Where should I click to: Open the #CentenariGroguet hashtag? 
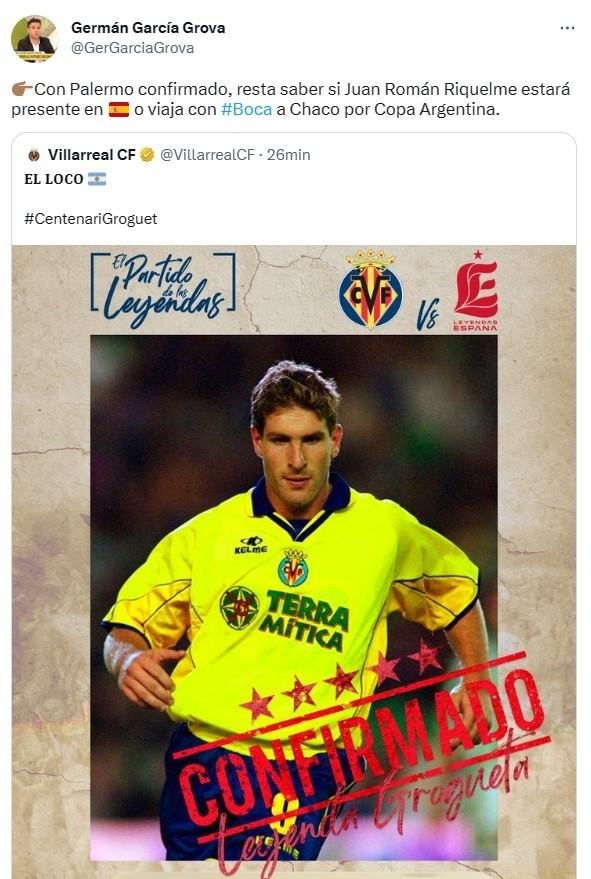pos(91,219)
